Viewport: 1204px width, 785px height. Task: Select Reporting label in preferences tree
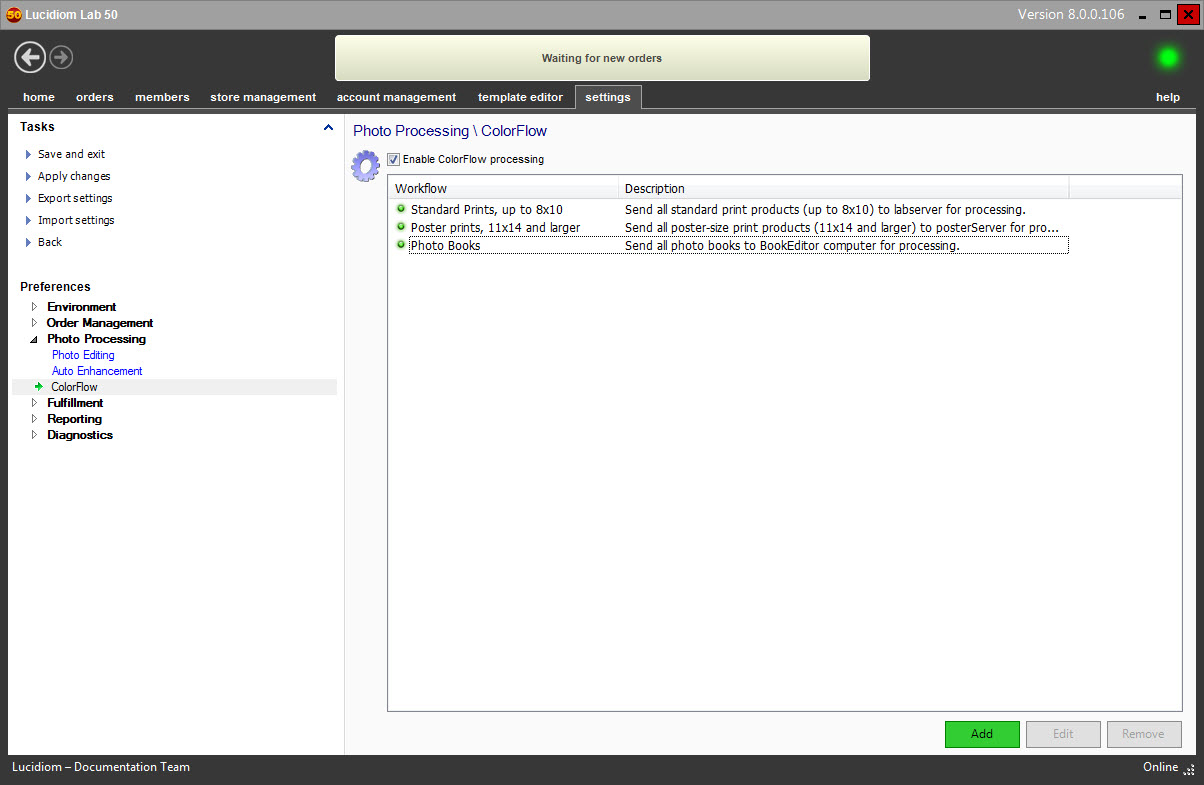coord(74,419)
